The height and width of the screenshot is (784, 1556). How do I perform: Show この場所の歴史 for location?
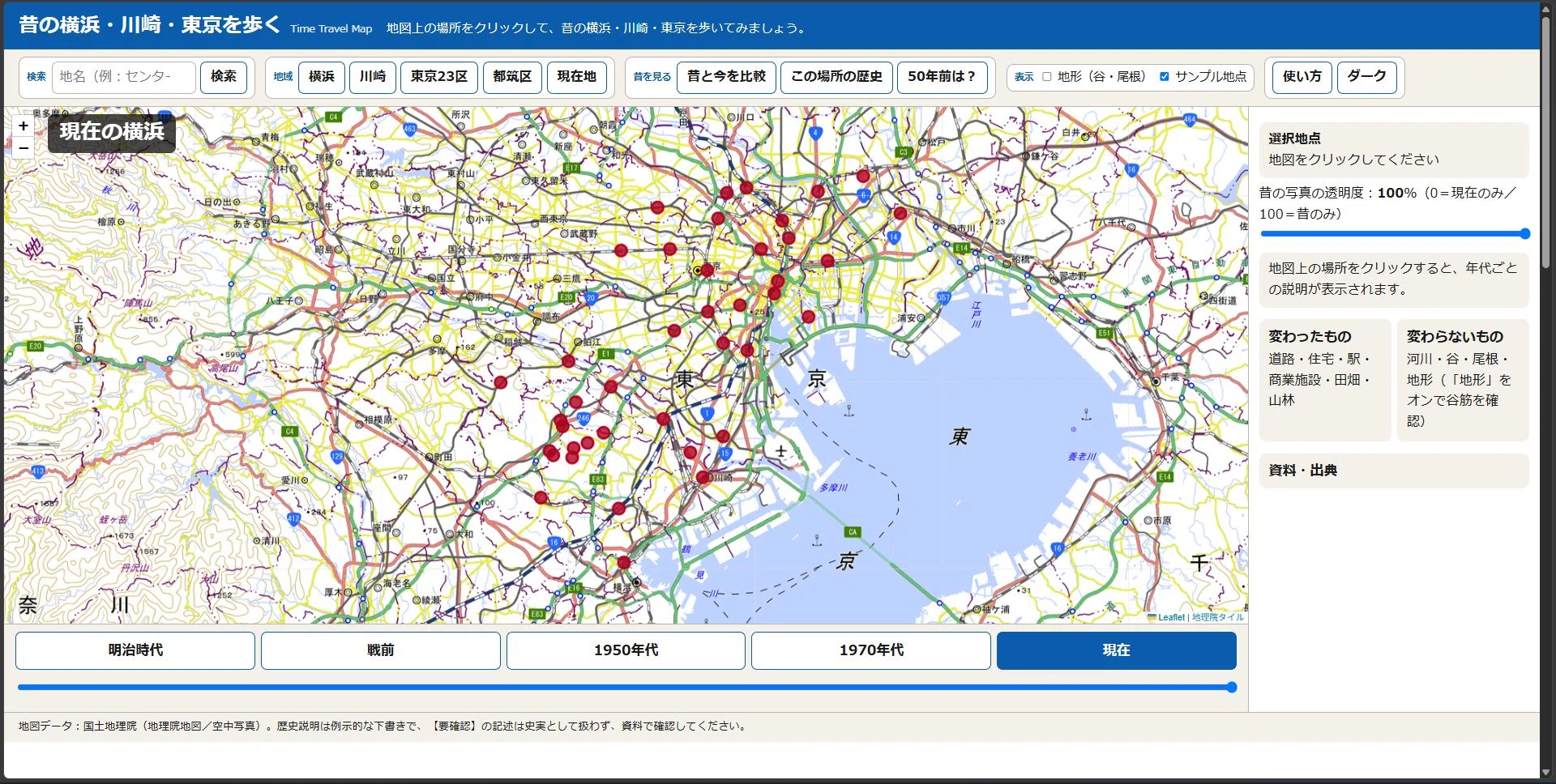coord(837,77)
